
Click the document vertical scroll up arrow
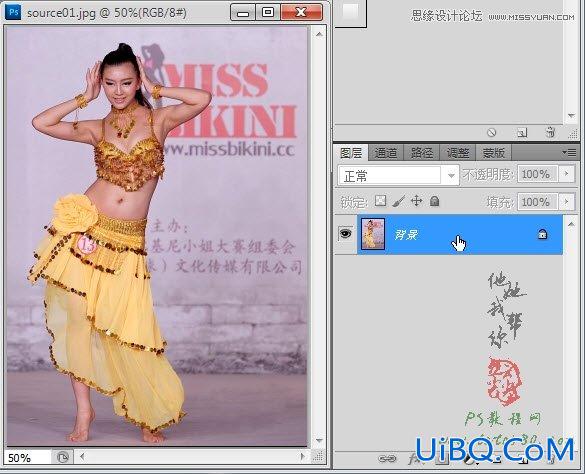pos(319,34)
